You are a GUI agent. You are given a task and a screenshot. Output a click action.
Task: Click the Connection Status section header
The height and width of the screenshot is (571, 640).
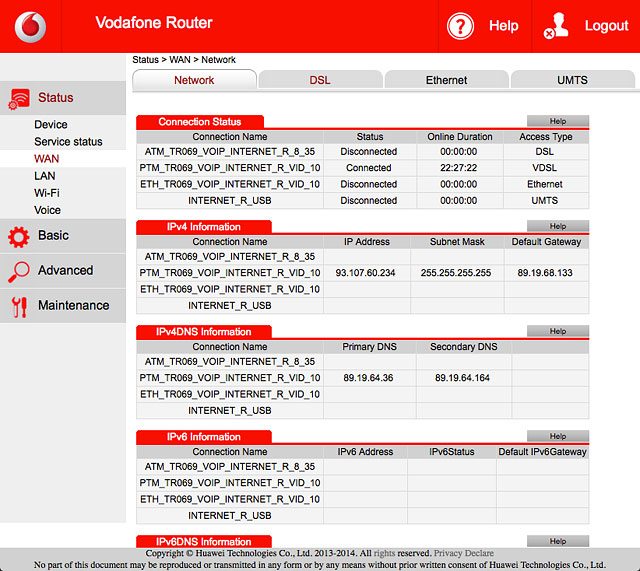[200, 122]
